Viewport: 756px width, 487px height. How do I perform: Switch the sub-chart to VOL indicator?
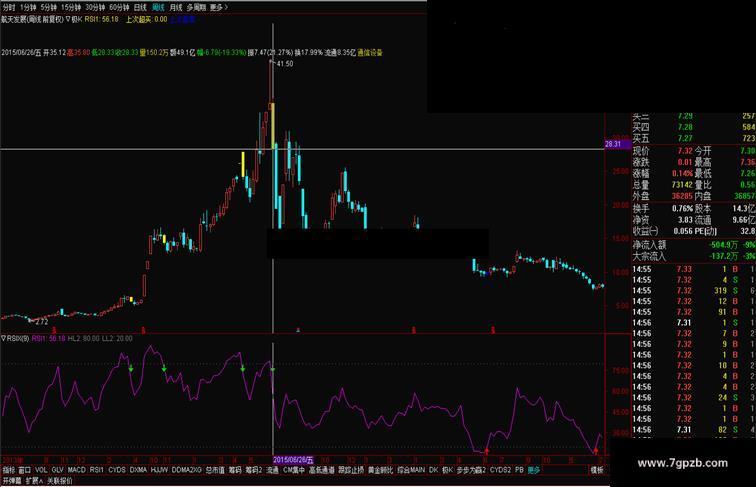tap(41, 470)
